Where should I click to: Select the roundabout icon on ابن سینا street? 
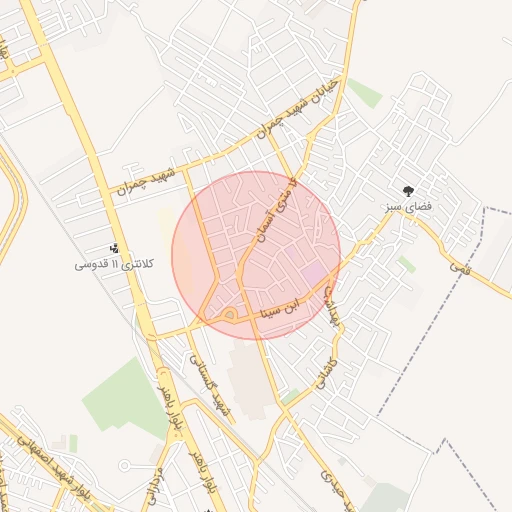(x=229, y=314)
